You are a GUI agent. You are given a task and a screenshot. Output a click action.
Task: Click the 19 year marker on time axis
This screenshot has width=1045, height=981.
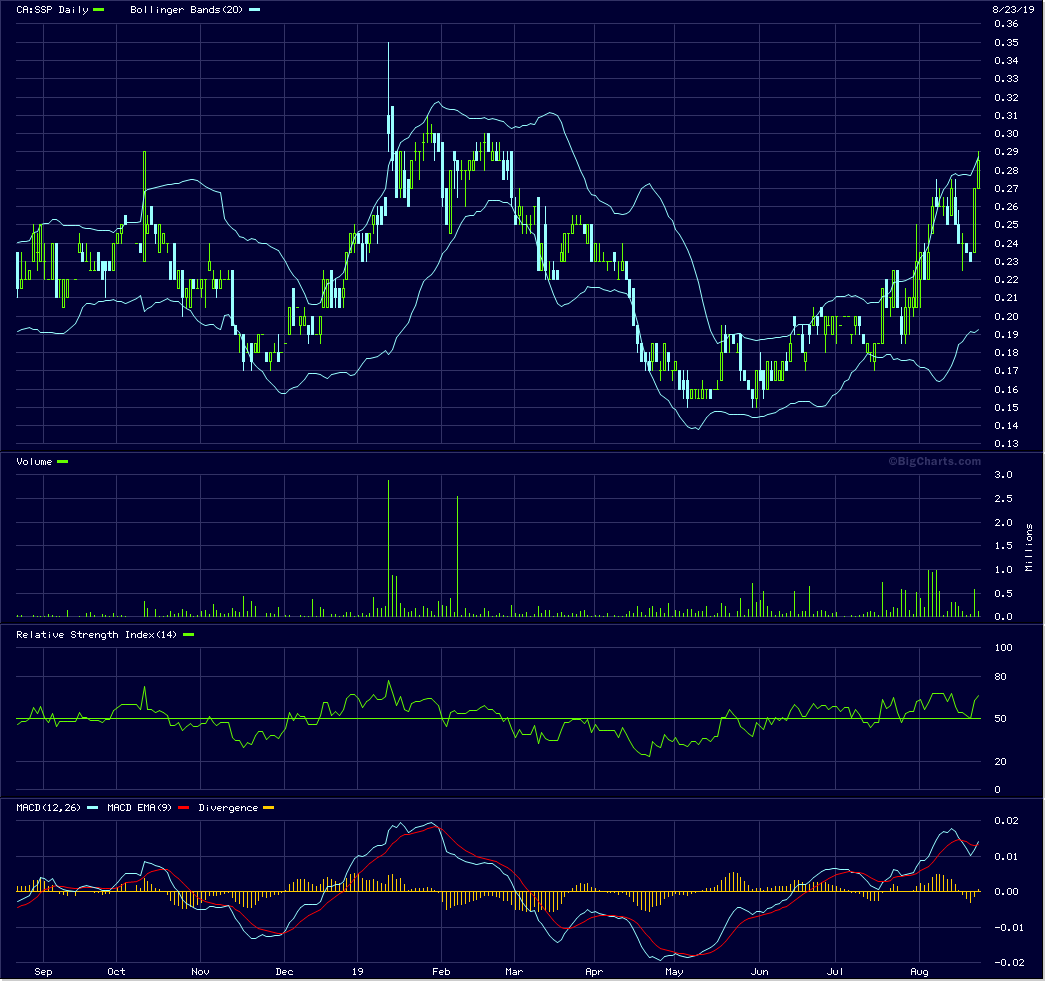click(357, 971)
